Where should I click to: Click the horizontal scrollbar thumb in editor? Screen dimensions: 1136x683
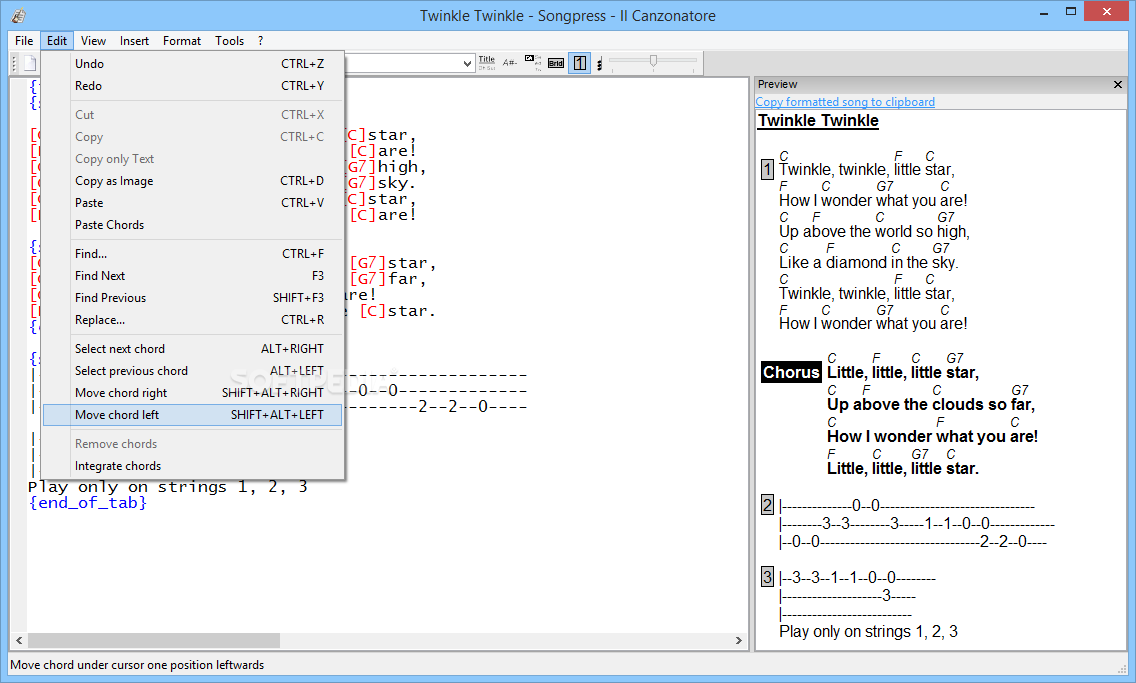coord(154,640)
